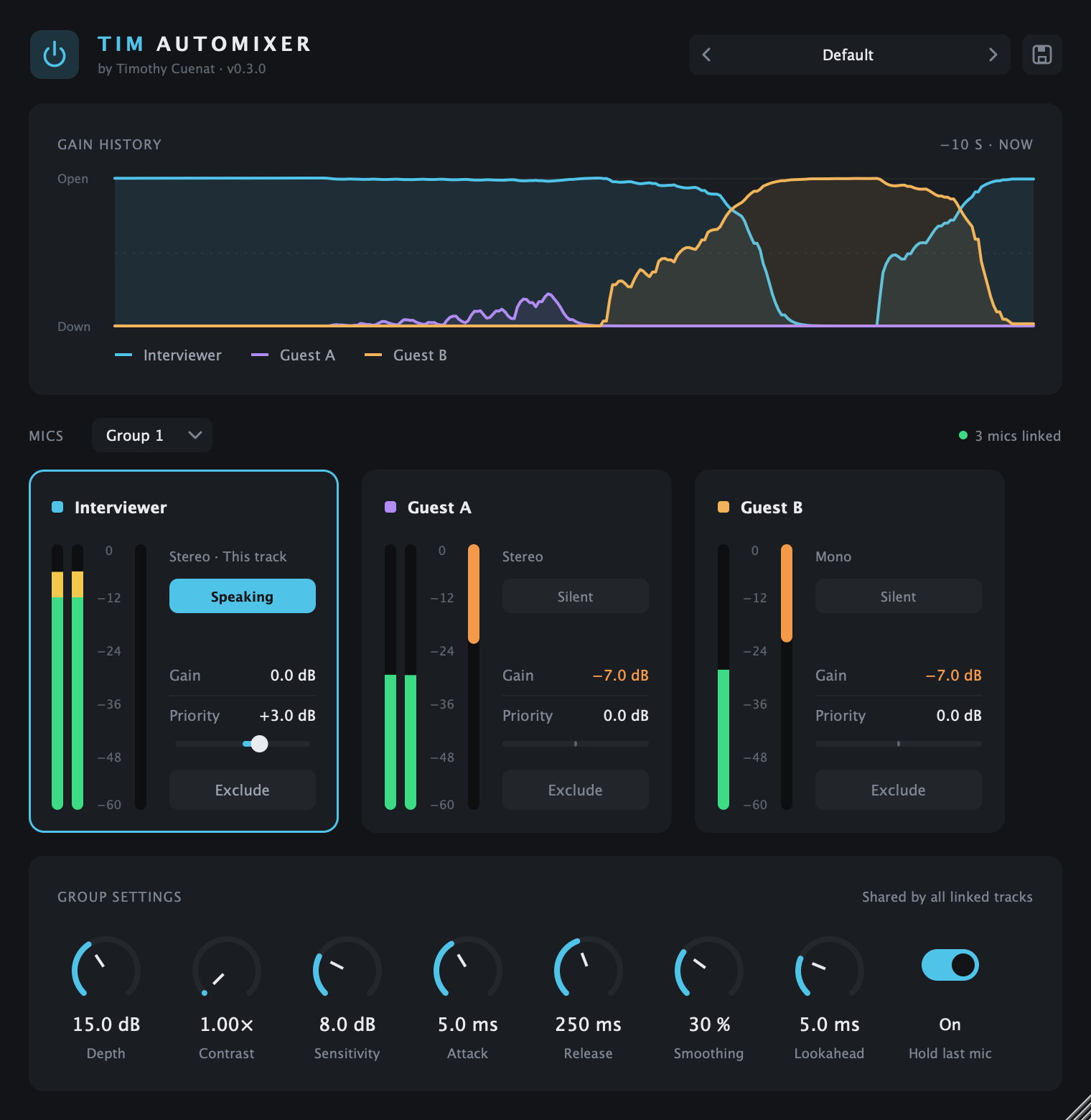Go to previous preset arrow
1091x1120 pixels.
[x=706, y=55]
